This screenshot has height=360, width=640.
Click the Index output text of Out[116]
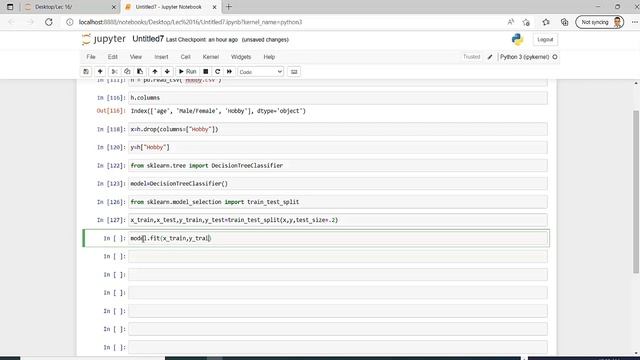click(218, 111)
